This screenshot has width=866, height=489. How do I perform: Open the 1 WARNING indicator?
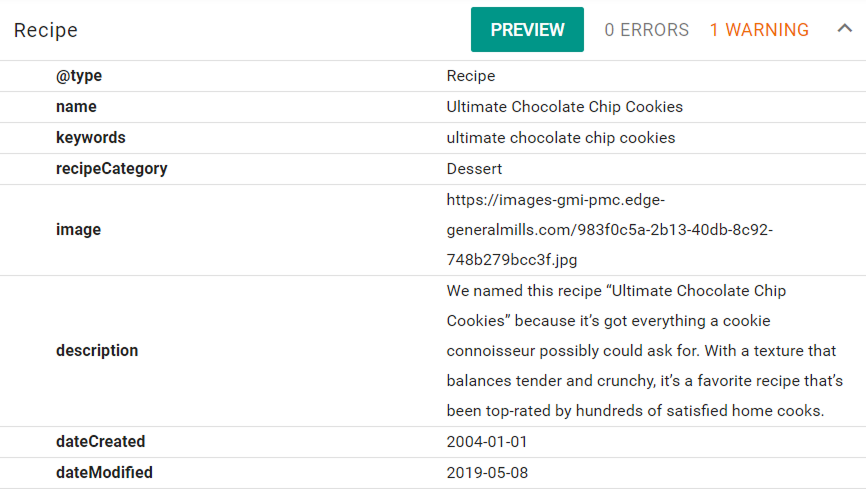tap(759, 30)
